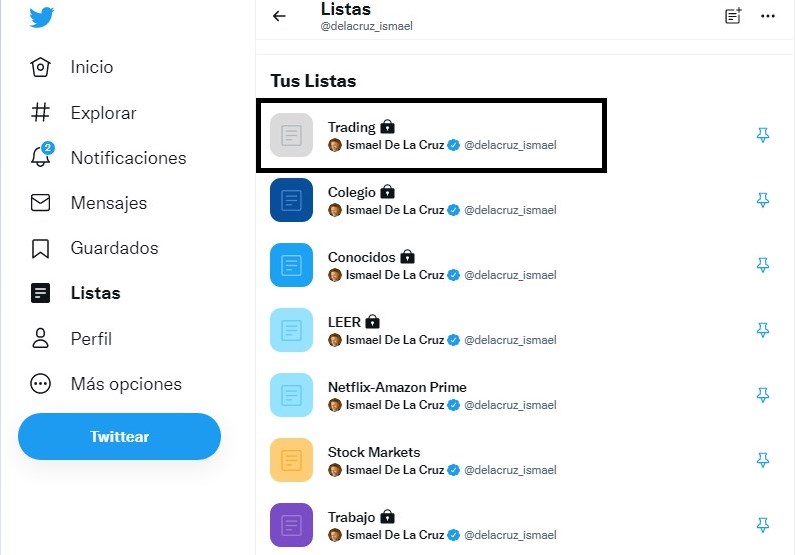Open Explorar hashtag icon
Screen dimensions: 796x555
40,113
